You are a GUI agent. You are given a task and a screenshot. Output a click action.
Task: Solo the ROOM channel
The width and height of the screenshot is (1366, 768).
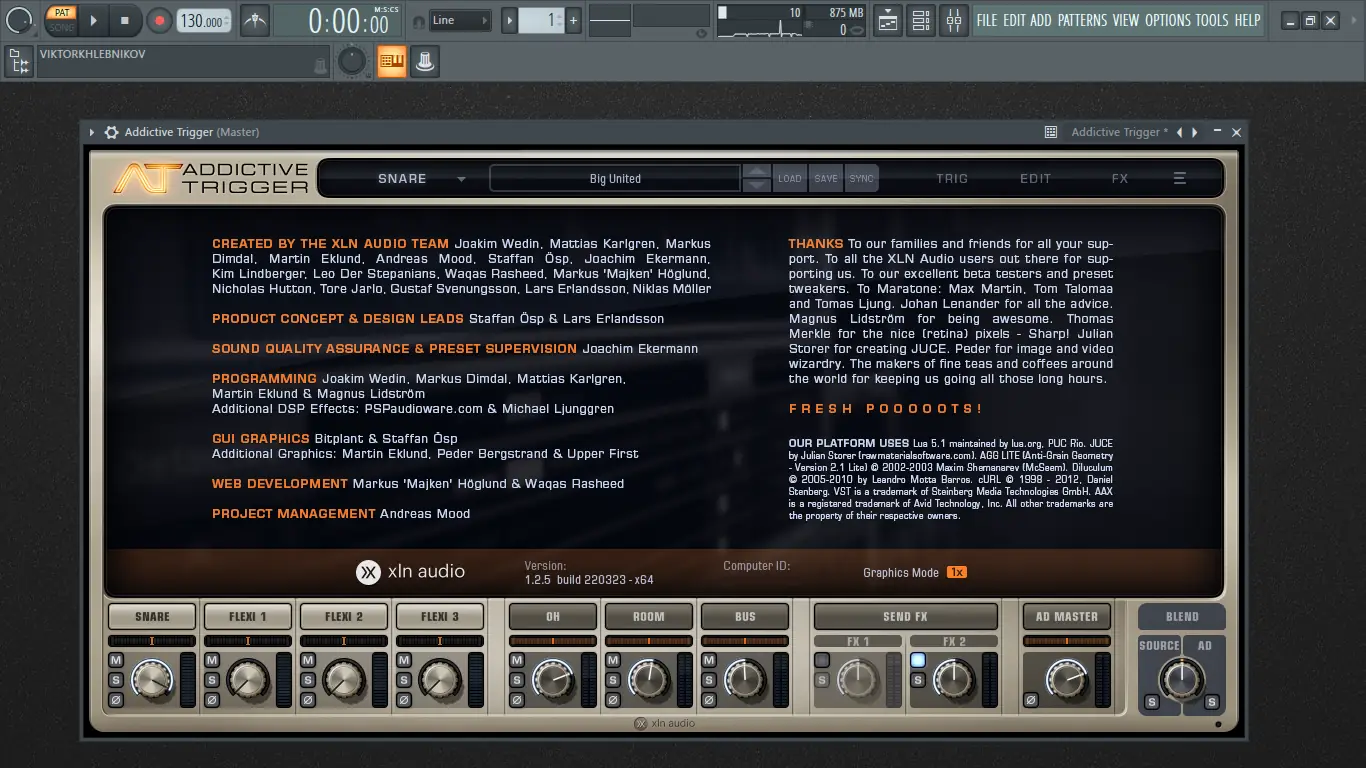pos(613,680)
